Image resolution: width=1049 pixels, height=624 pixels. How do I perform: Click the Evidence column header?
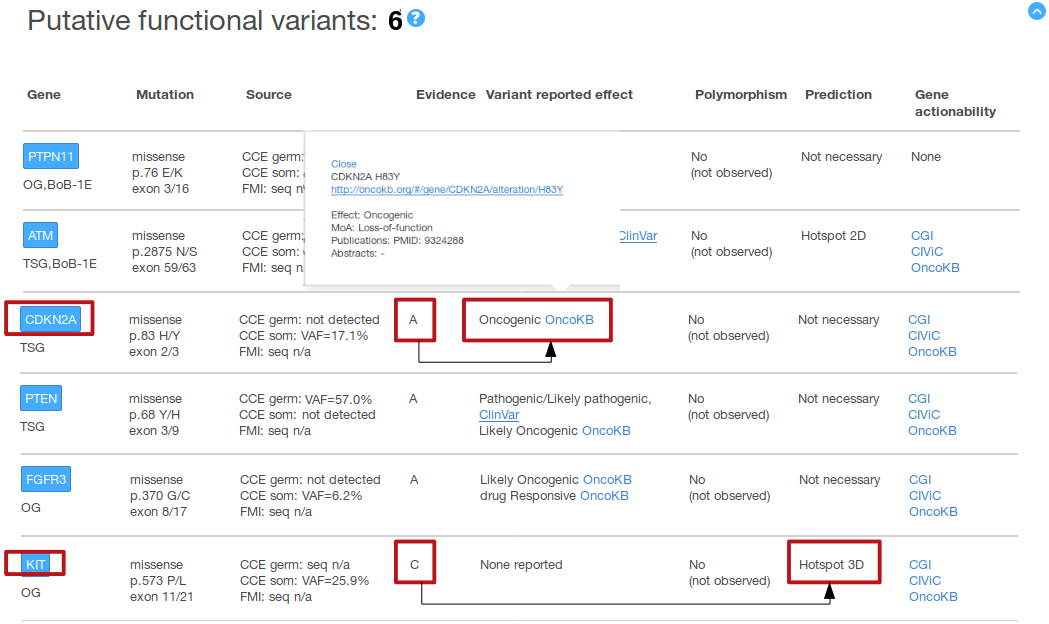click(x=445, y=95)
